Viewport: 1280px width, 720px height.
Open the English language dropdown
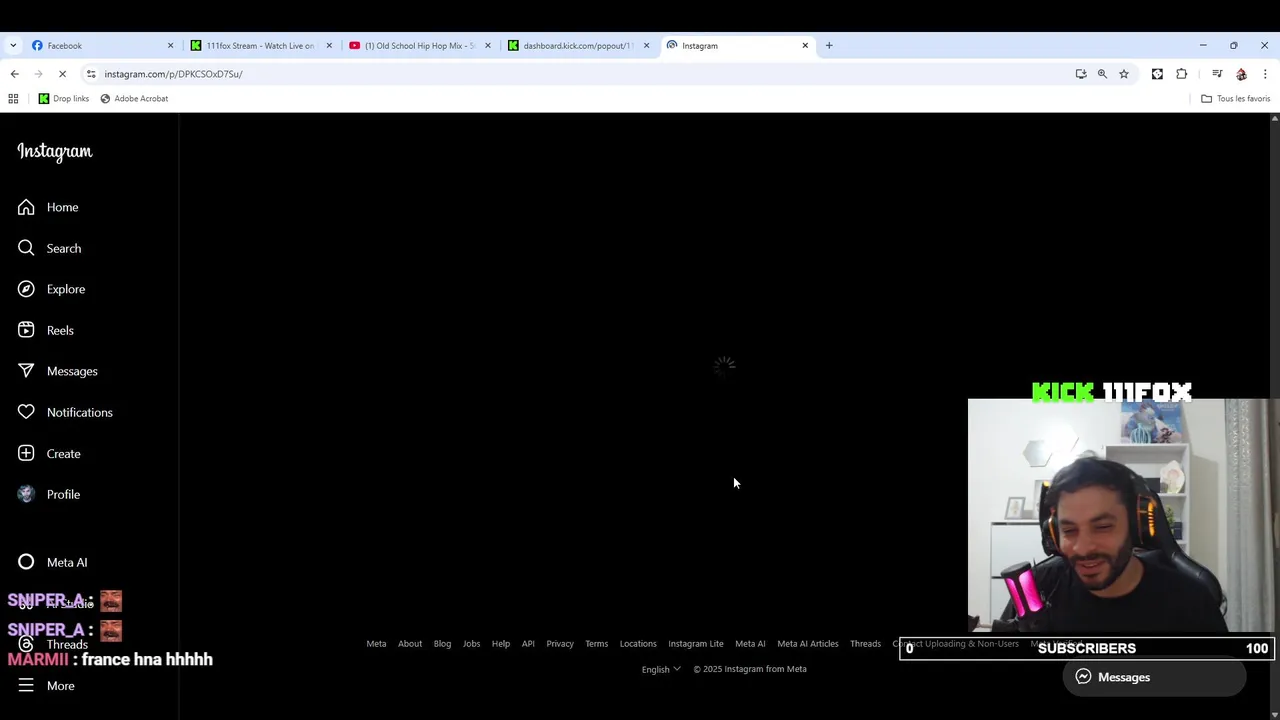click(661, 669)
